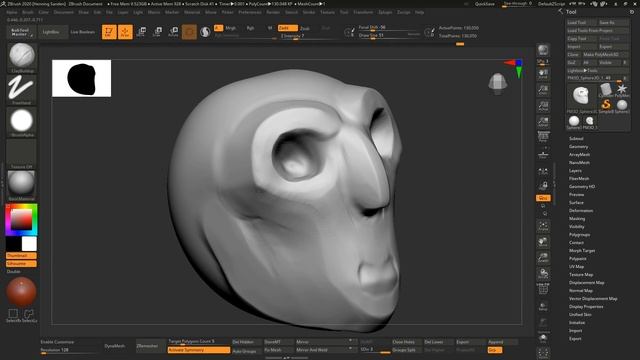Click the DynaMesh button
Screen dimensions: 640x360
click(115, 346)
